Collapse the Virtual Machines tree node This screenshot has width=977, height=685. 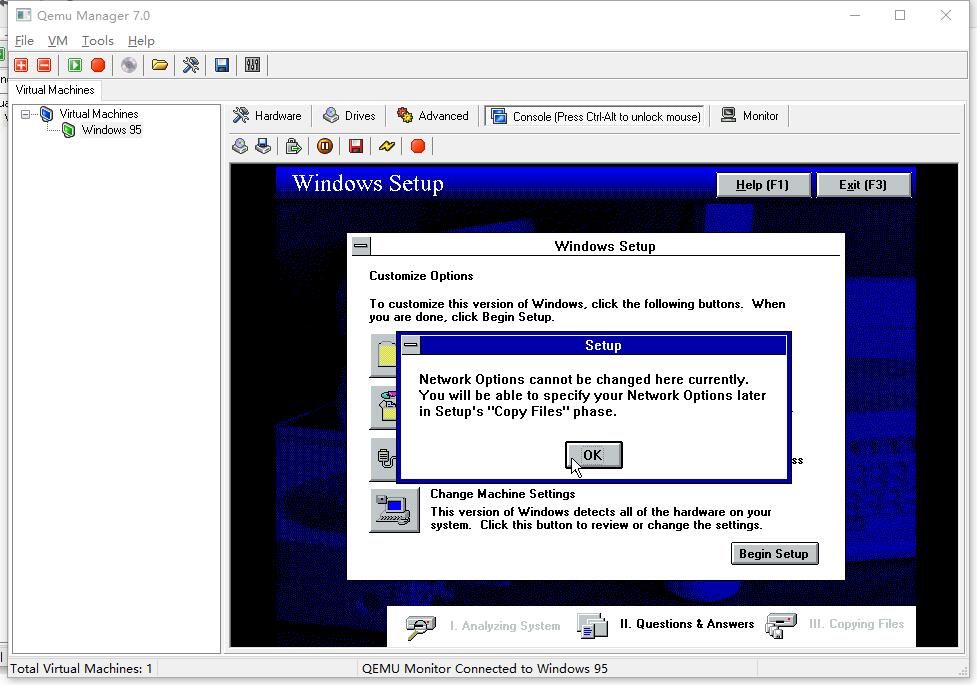pyautogui.click(x=26, y=114)
